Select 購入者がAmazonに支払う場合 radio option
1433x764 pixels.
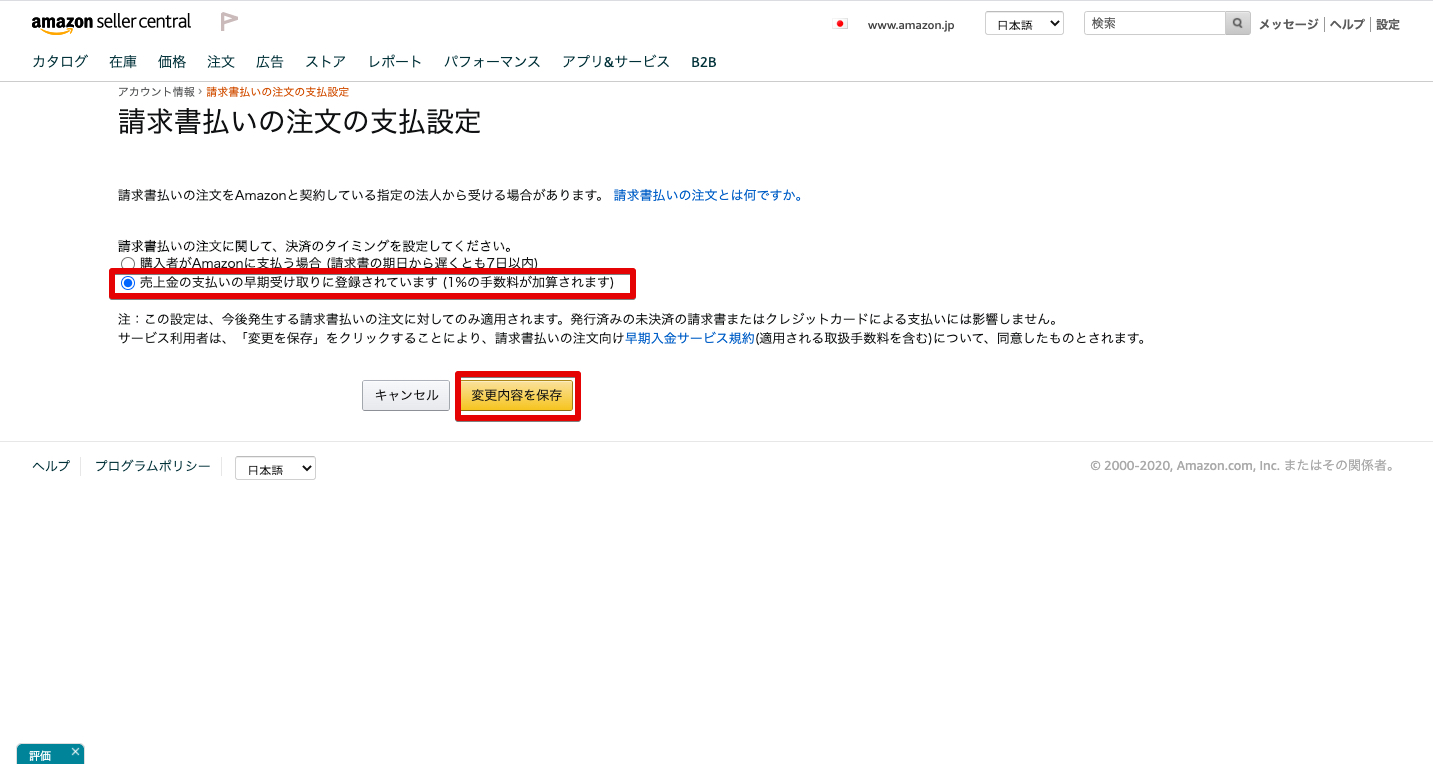(128, 263)
